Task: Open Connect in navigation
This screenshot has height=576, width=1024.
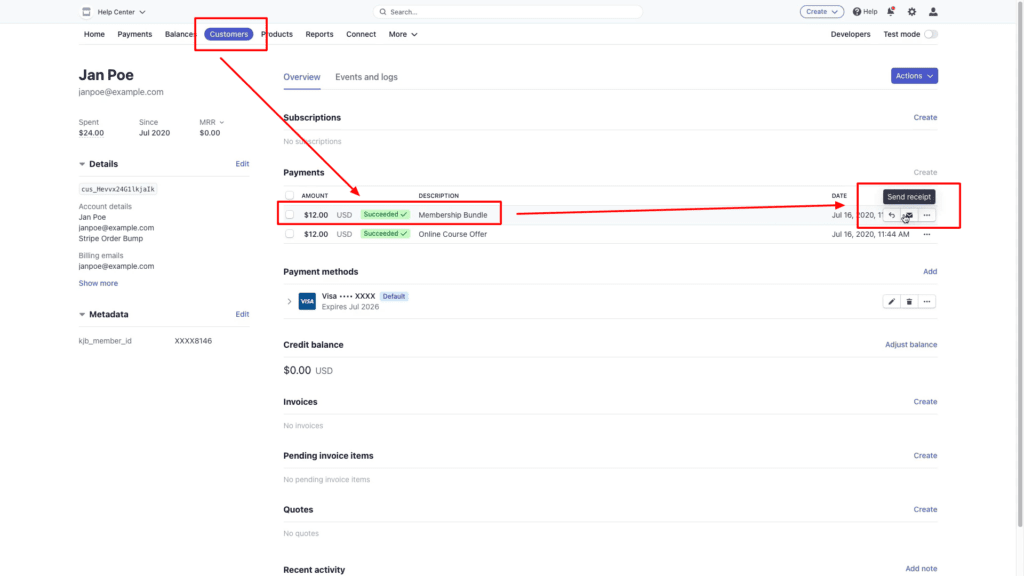Action: point(361,34)
